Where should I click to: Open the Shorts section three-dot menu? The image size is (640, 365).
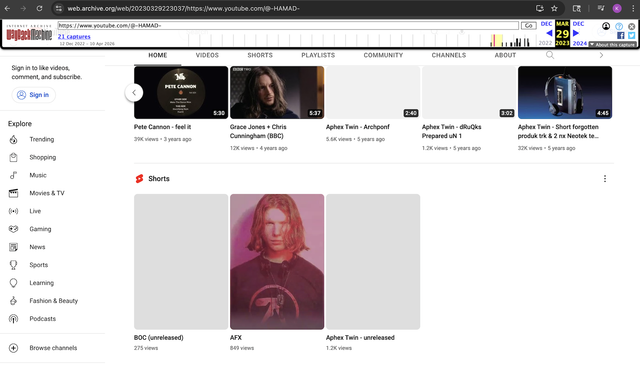coord(605,178)
